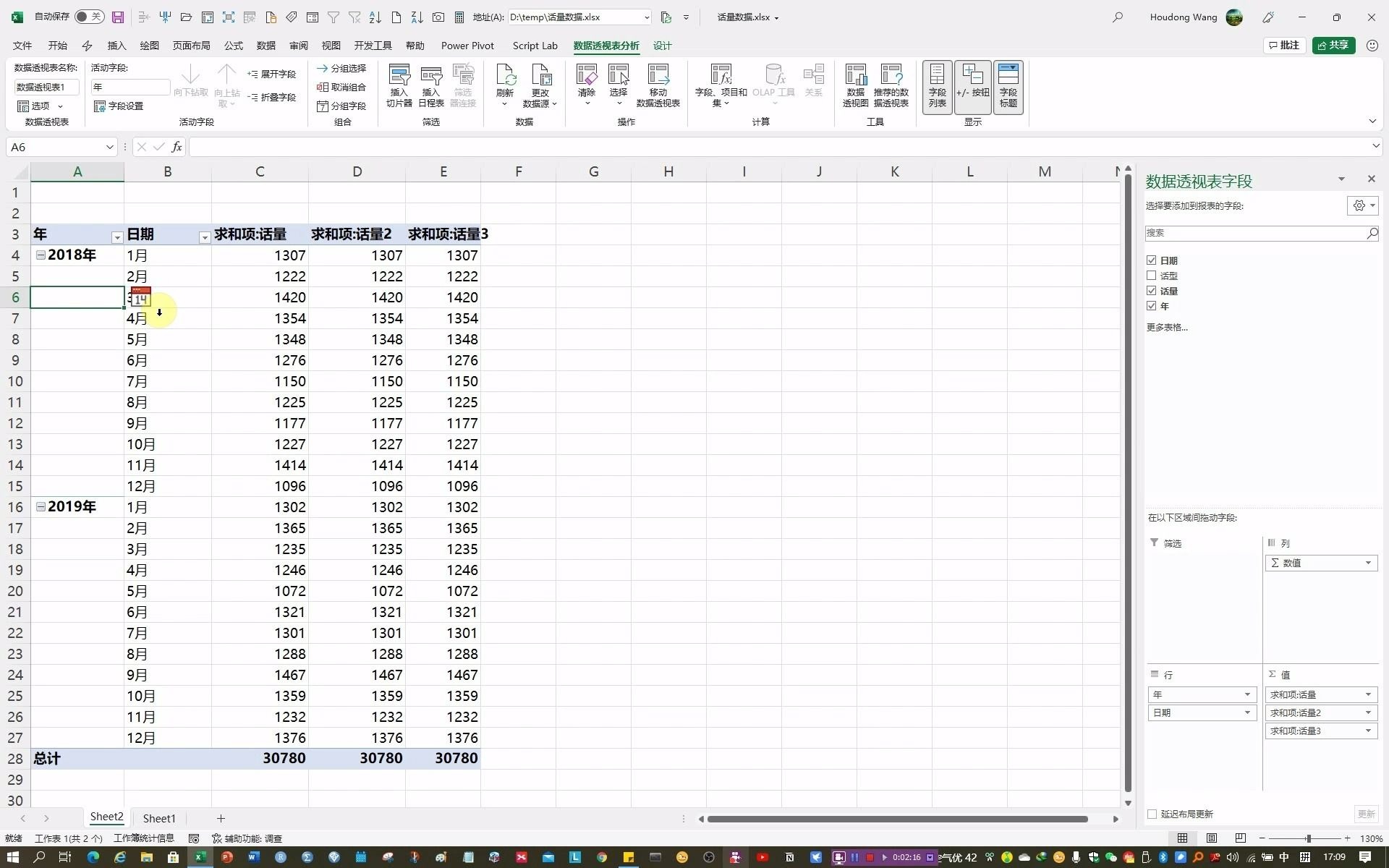This screenshot has width=1389, height=868.
Task: Click the Refresh (刷新) pivot data icon
Action: (x=505, y=76)
